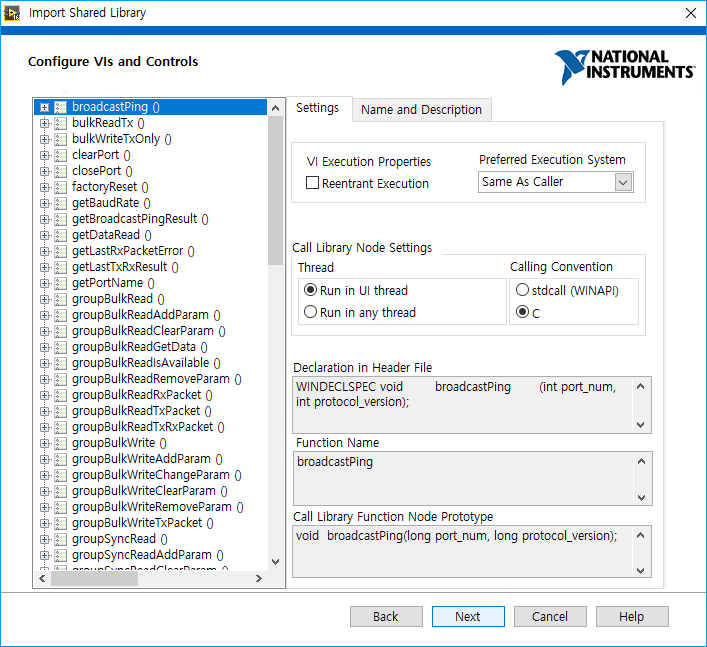
Task: Click the VI icon next to groupBulkWrite
Action: 61,443
